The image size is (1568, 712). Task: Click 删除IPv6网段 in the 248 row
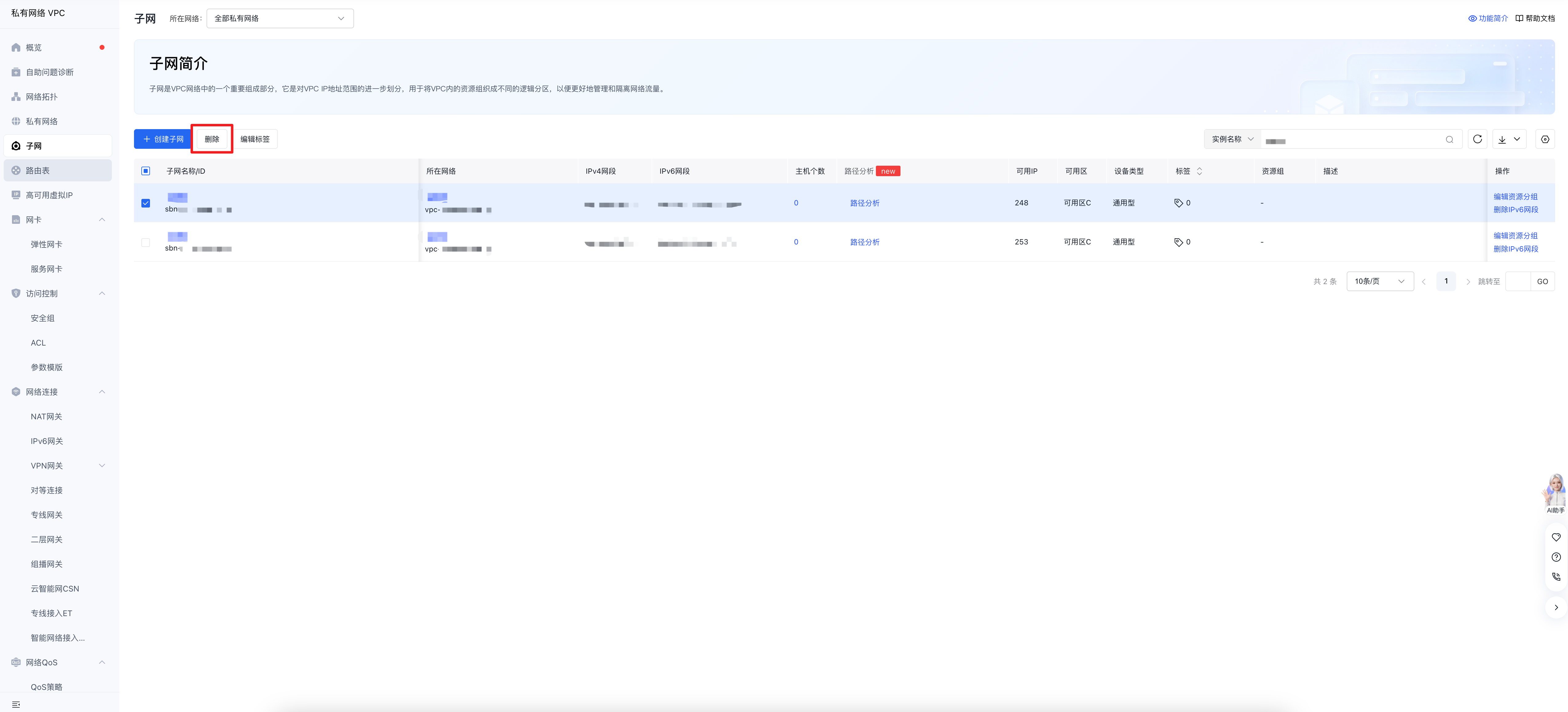tap(1516, 210)
